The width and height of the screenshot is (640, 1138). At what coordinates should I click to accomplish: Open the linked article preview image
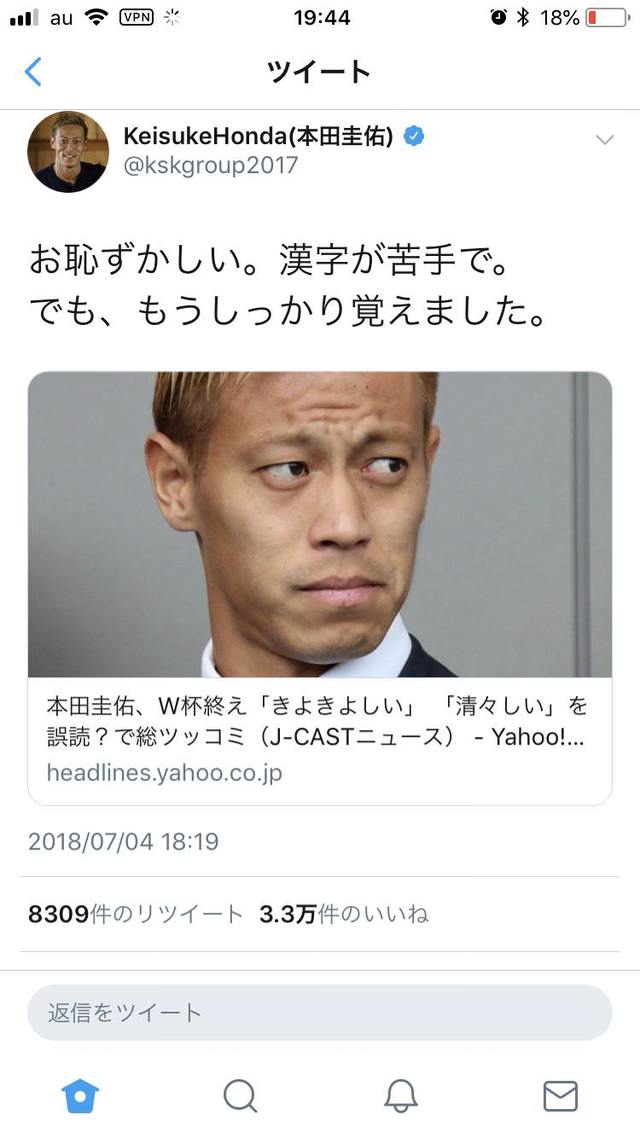click(320, 525)
